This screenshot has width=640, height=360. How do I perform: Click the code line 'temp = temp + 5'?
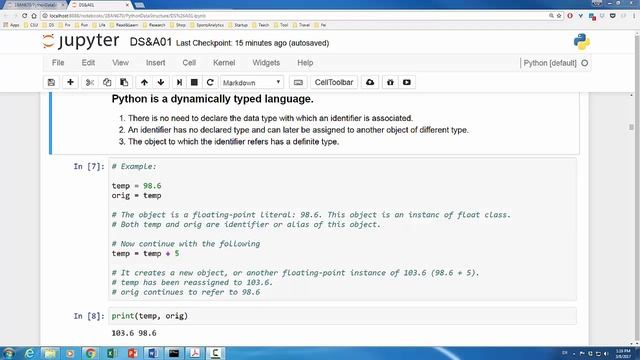click(x=145, y=253)
